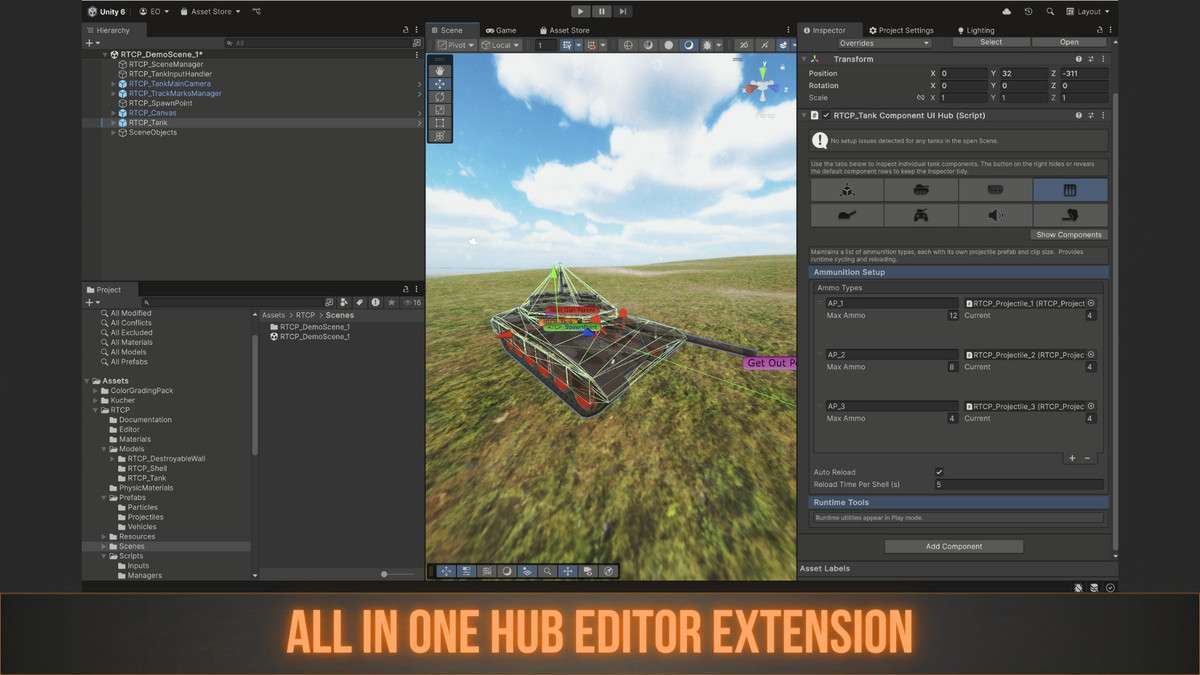Open the gamepad tank input hub tab

tap(921, 215)
